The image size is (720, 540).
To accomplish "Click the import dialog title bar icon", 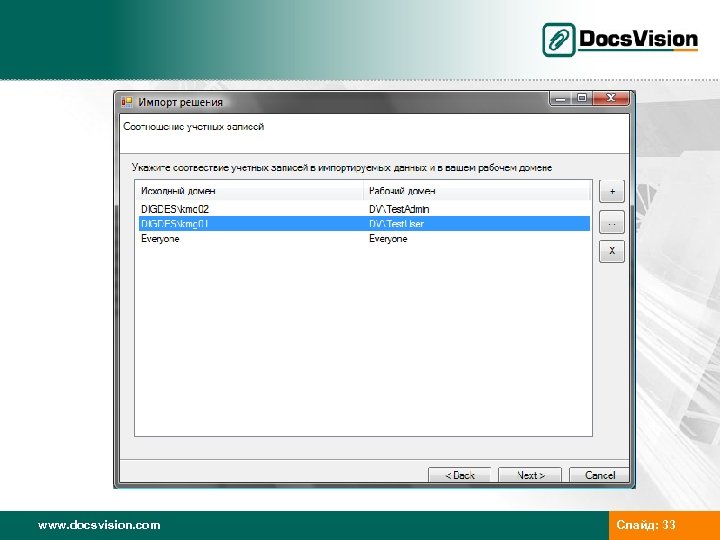I will [127, 101].
